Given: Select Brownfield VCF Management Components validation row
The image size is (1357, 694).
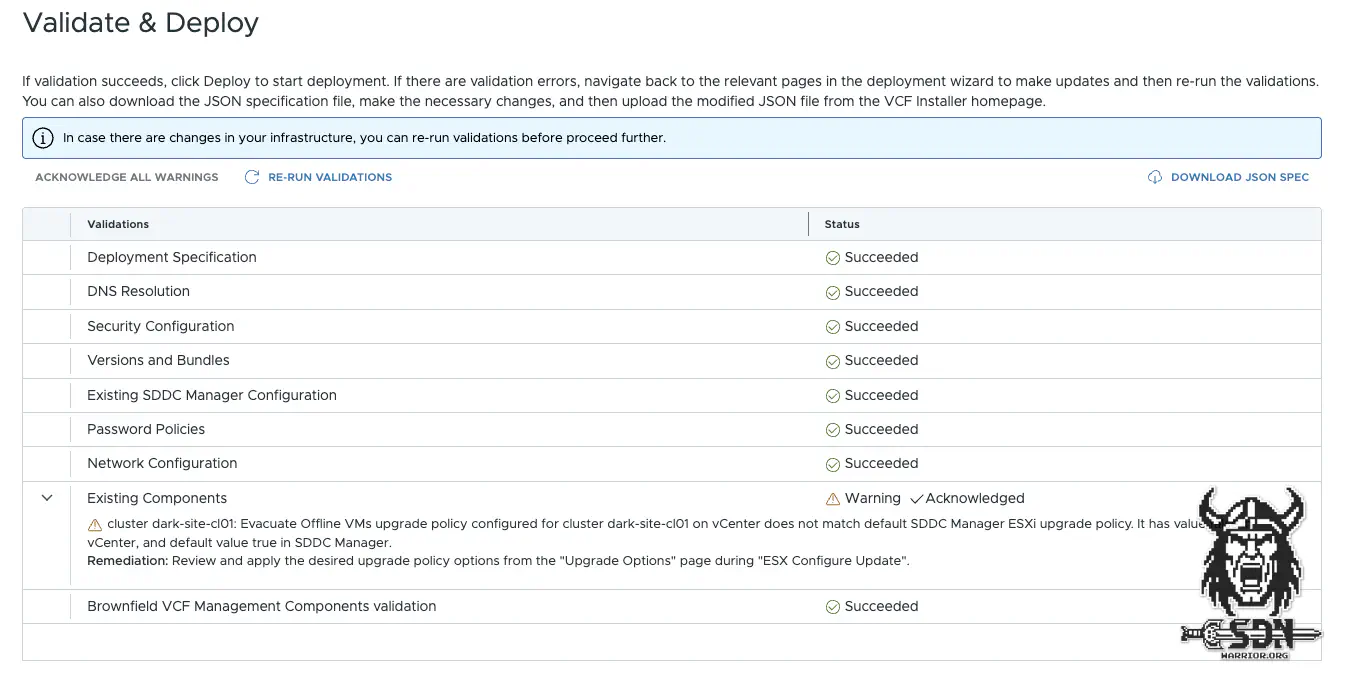Looking at the screenshot, I should point(261,606).
